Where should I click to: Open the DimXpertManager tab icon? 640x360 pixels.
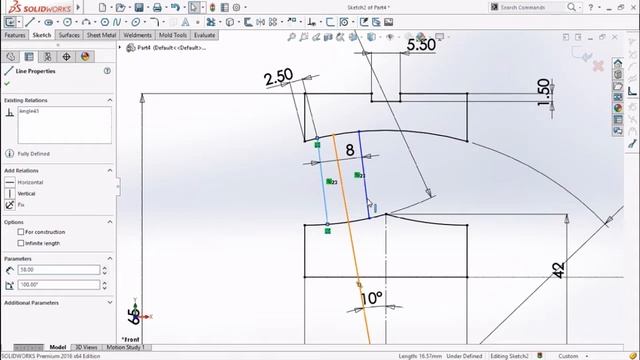(x=67, y=56)
